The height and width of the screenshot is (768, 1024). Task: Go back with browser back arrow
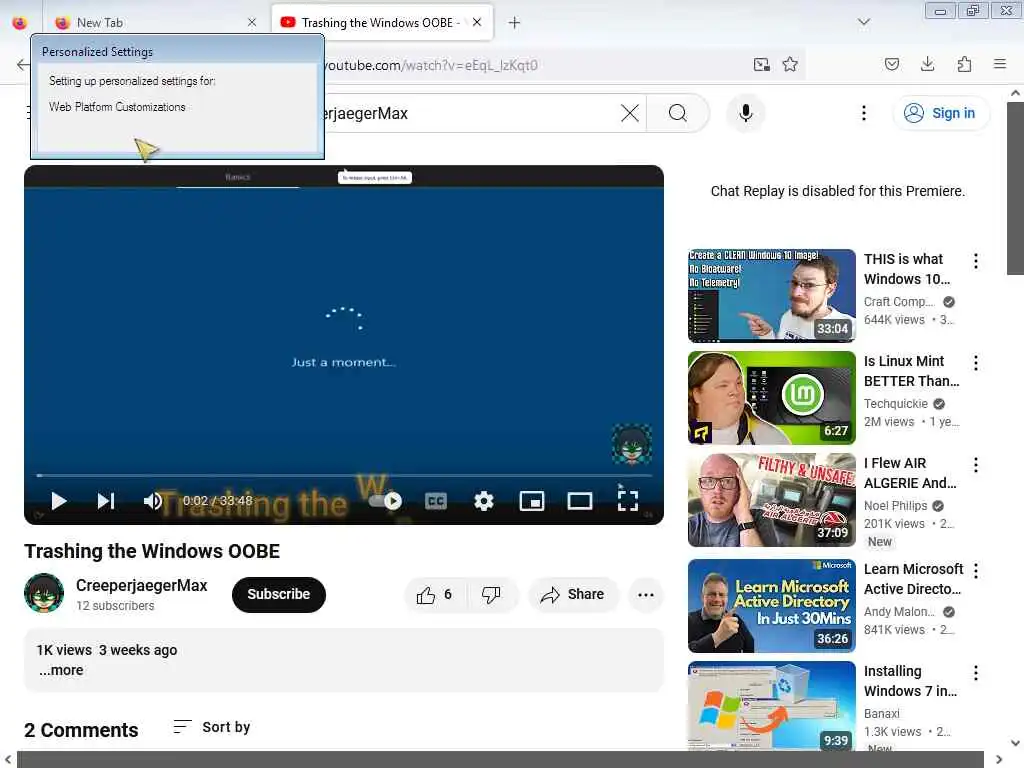pyautogui.click(x=23, y=64)
